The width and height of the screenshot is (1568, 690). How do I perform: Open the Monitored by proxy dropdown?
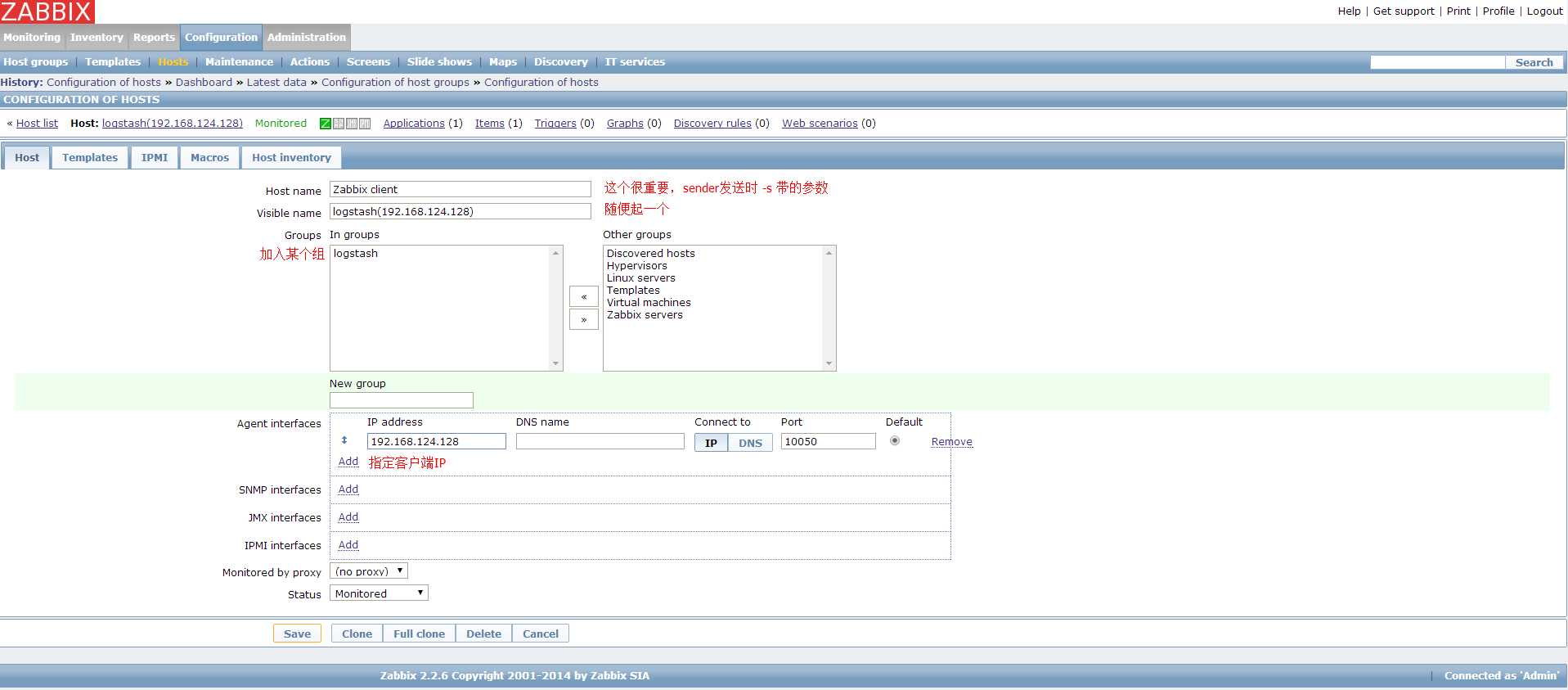369,571
